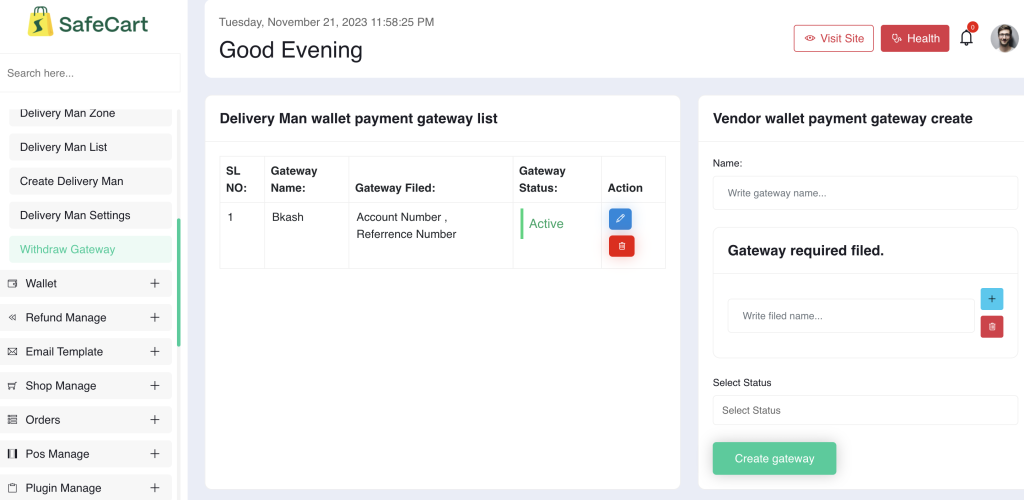The height and width of the screenshot is (500, 1024).
Task: Click the Wallet sidebar icon
Action: (12, 283)
